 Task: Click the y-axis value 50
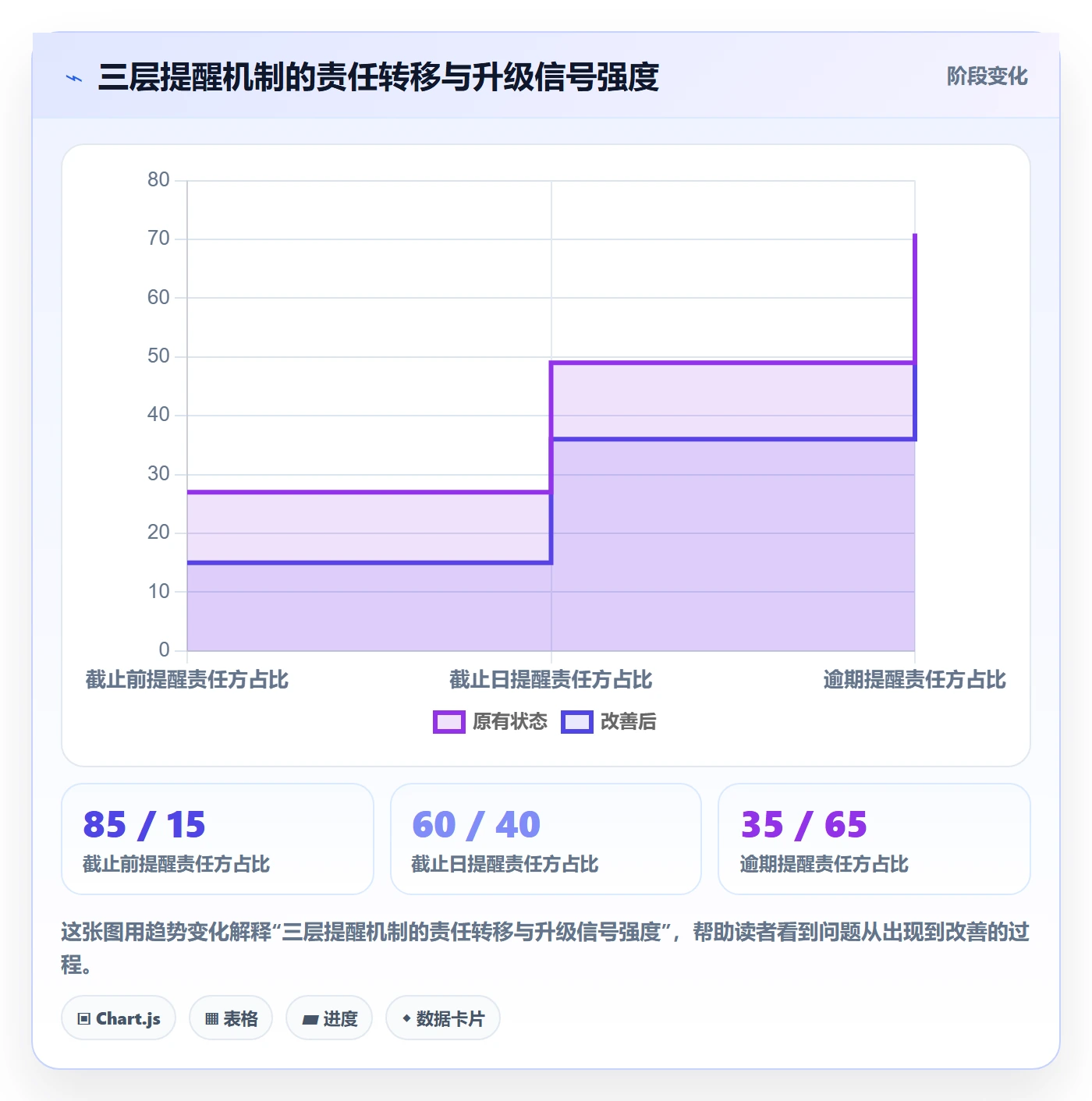[158, 356]
